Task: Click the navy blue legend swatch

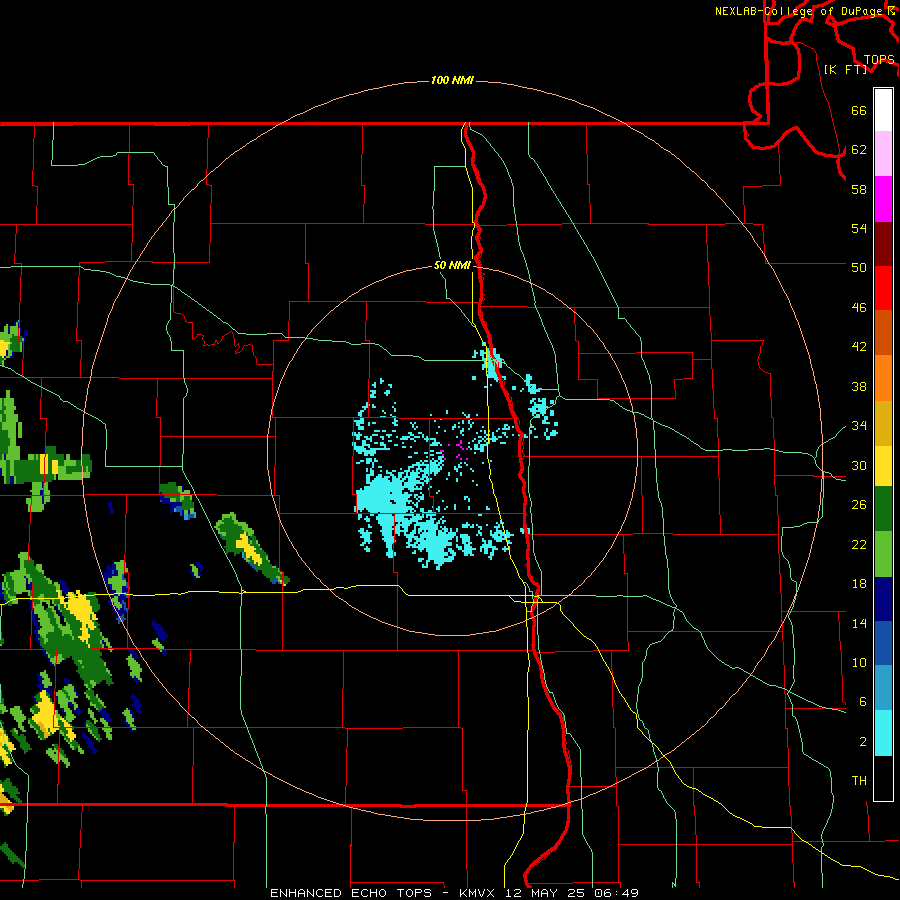Action: pos(883,599)
